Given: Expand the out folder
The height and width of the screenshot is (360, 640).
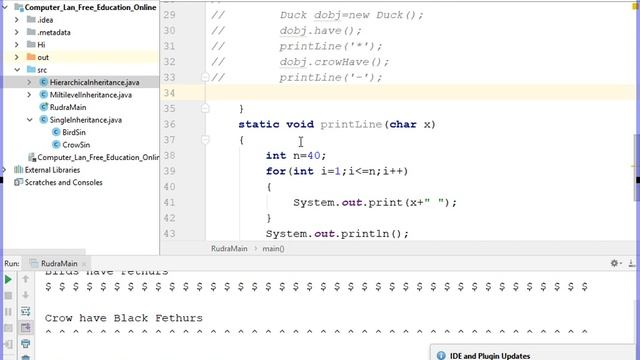Looking at the screenshot, I should pyautogui.click(x=17, y=57).
